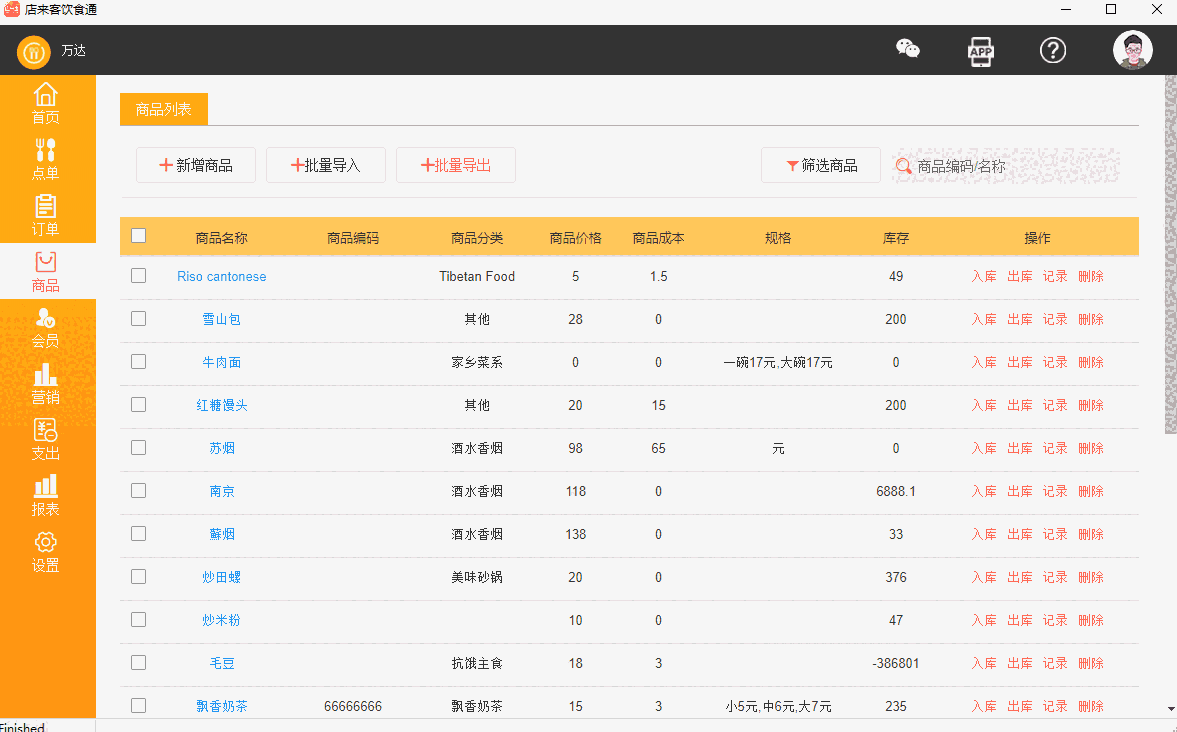Open 报表 reports in sidebar
The height and width of the screenshot is (732, 1177).
(x=46, y=496)
